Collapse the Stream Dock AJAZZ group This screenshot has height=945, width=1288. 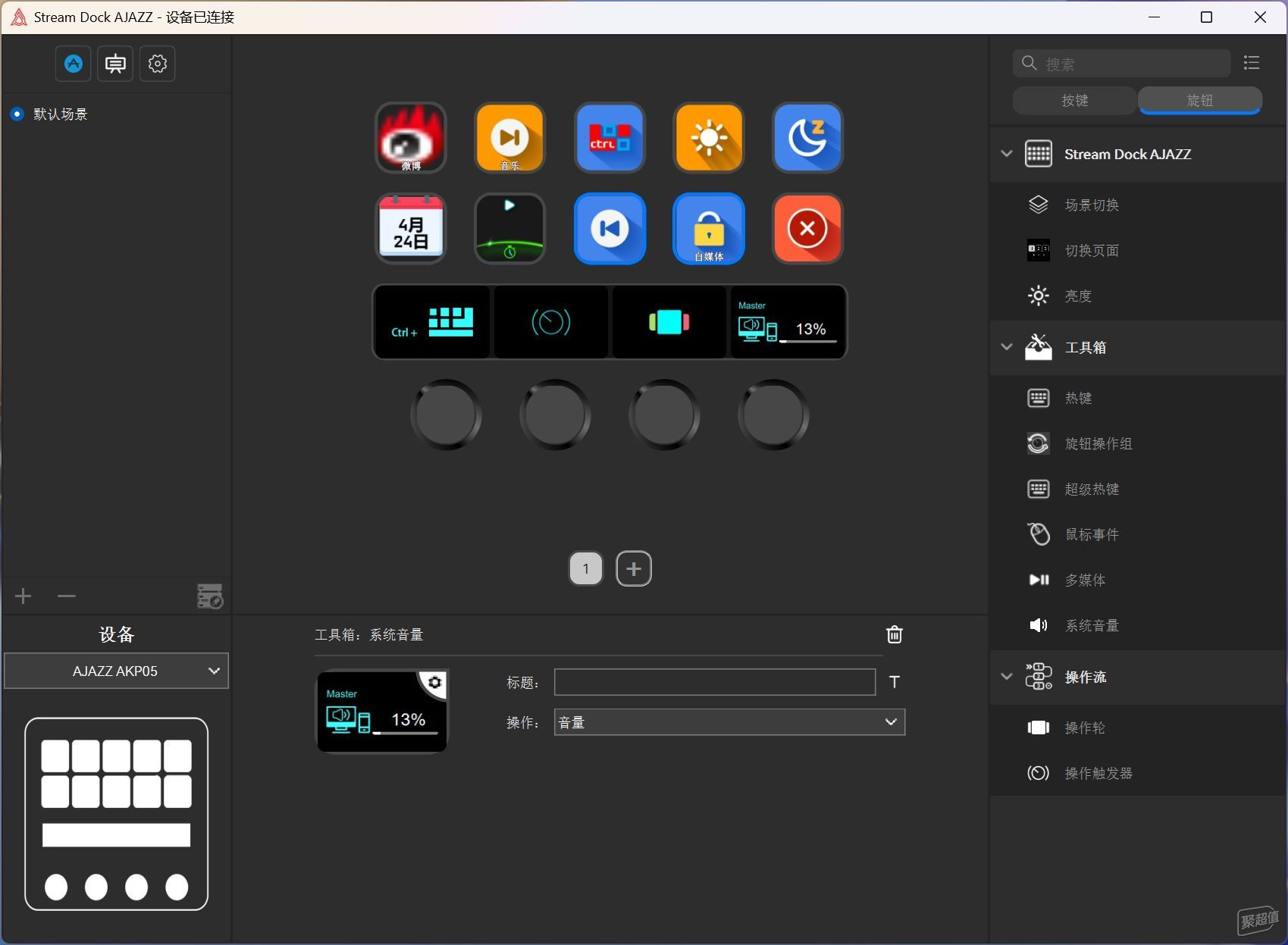coord(1007,154)
